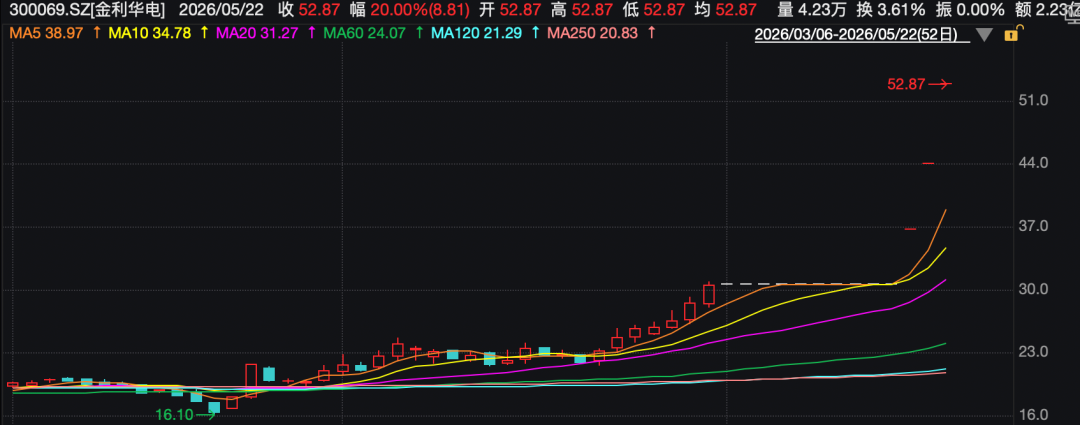The image size is (1080, 425).
Task: Click the closing price 收 52.87
Action: tap(310, 10)
